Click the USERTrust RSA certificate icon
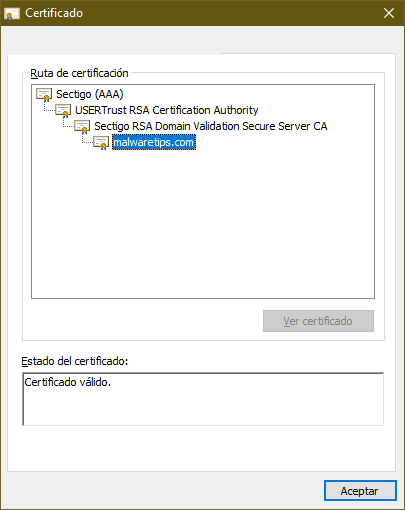The width and height of the screenshot is (405, 510). [63, 111]
